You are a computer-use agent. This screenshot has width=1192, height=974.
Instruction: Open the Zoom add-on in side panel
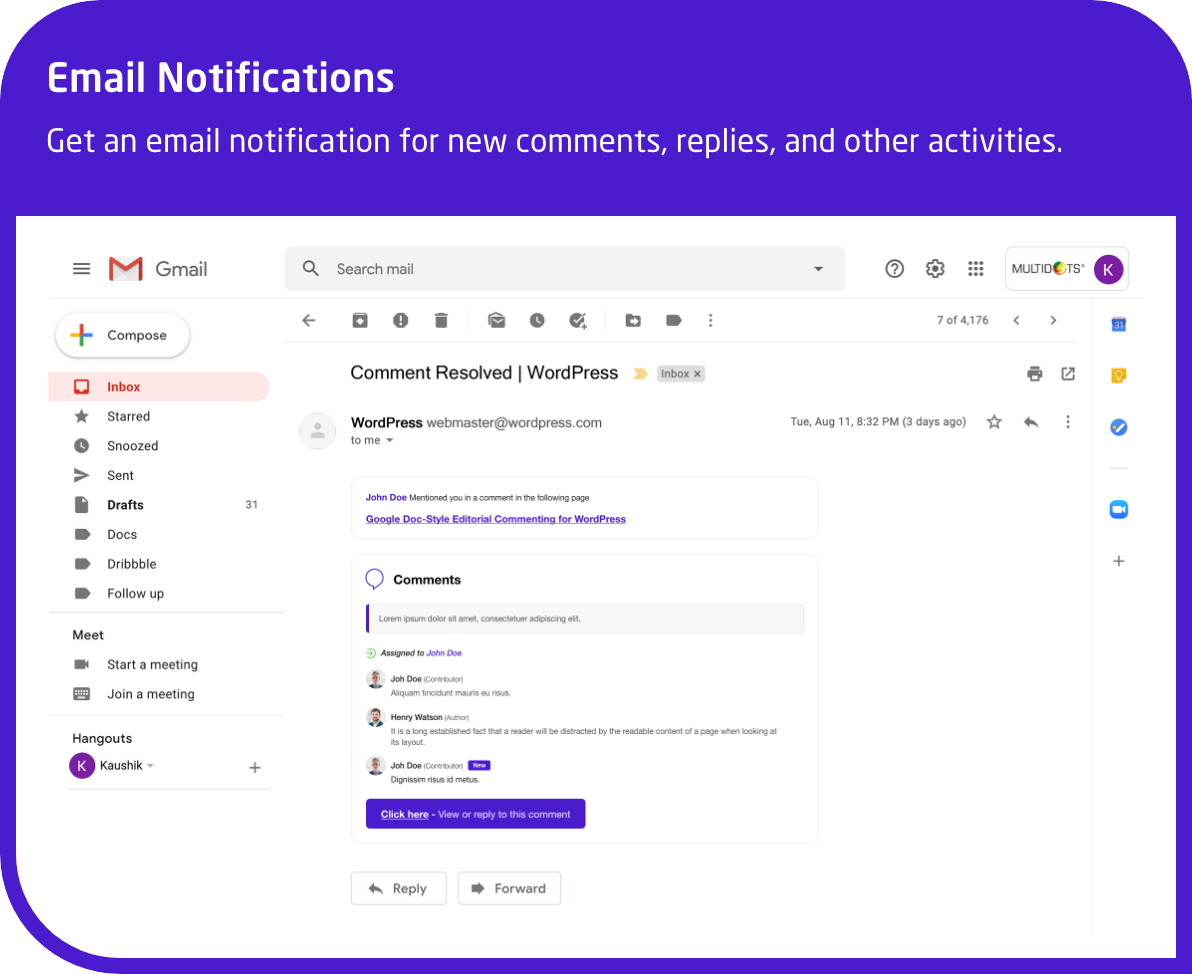tap(1119, 509)
